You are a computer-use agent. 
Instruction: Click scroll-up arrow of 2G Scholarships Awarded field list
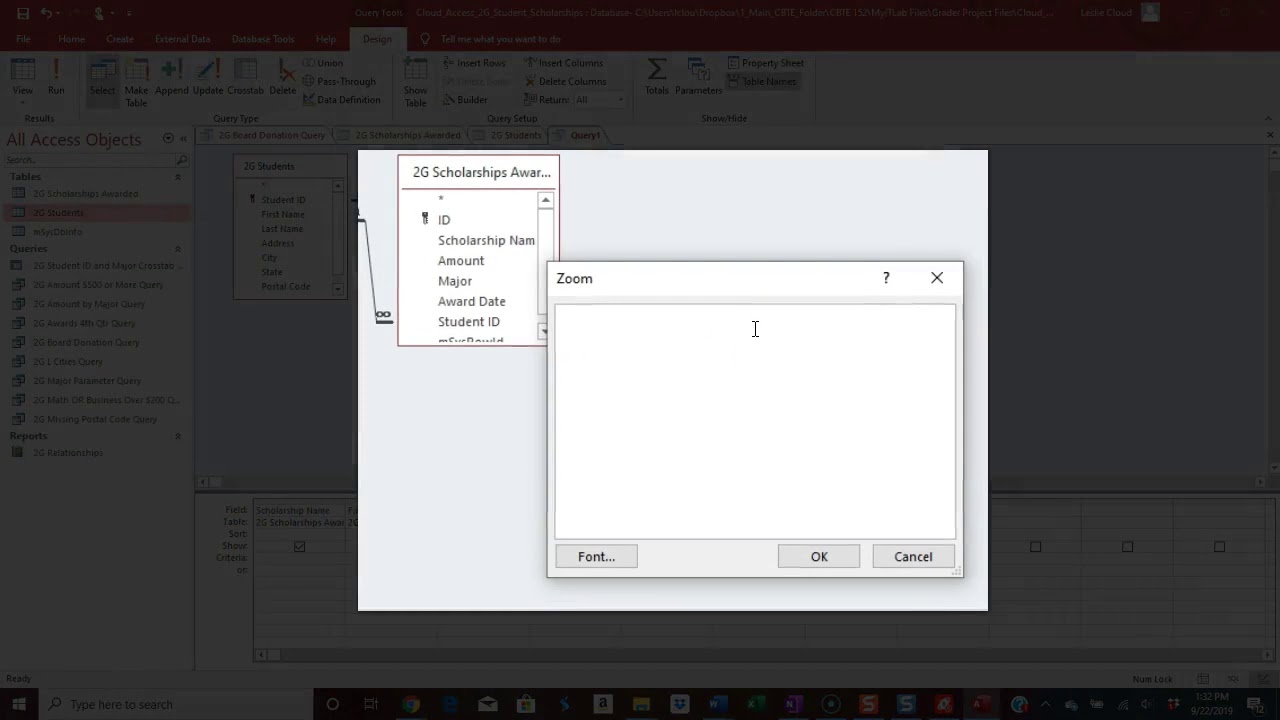point(545,200)
